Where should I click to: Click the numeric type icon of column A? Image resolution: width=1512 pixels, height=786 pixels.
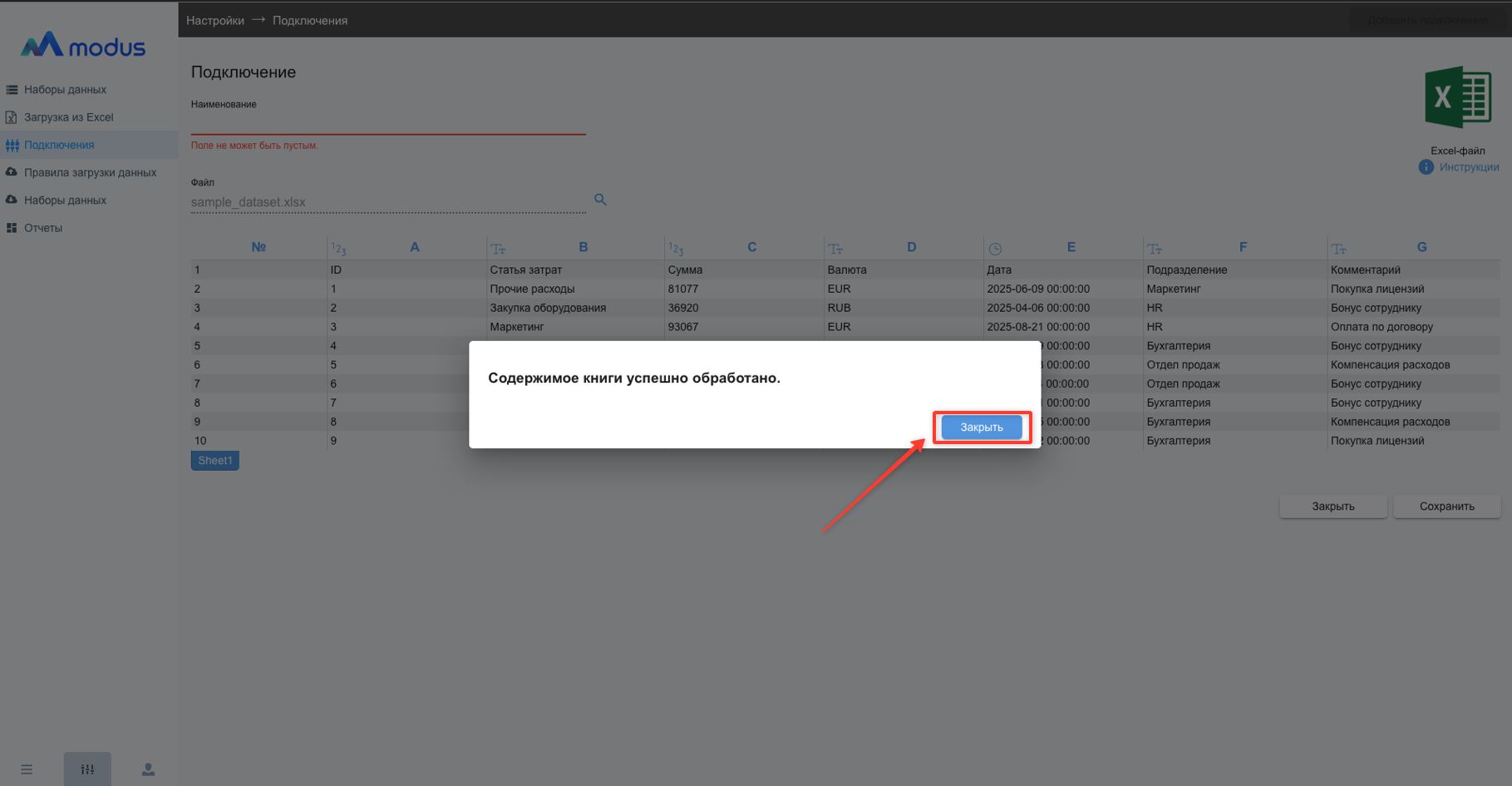point(338,249)
